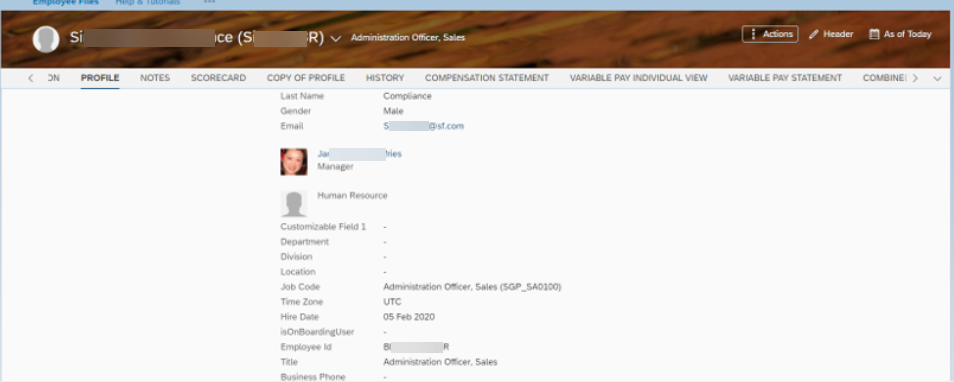
Task: Click the employee avatar icon in header
Action: coord(46,40)
